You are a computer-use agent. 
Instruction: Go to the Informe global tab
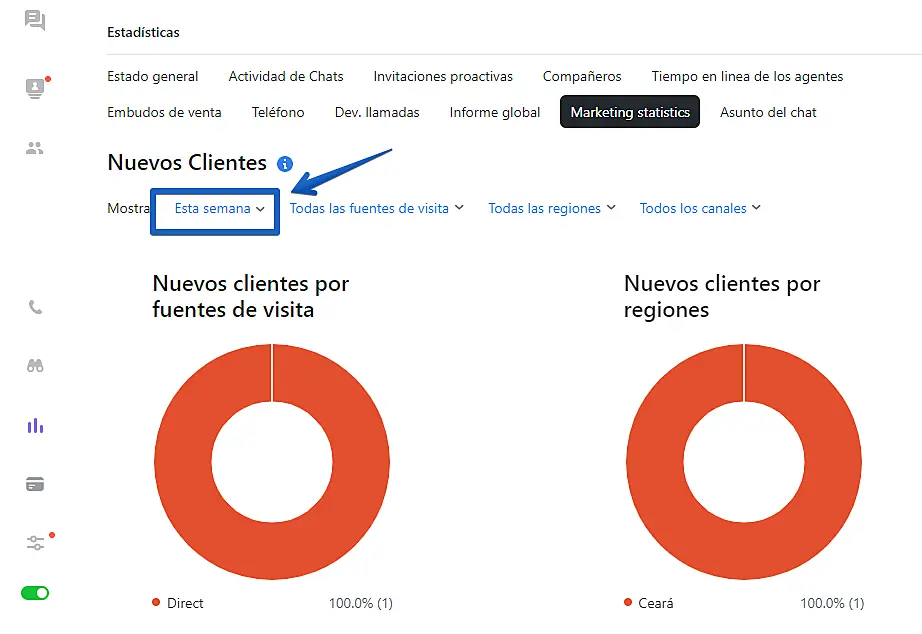coord(495,112)
